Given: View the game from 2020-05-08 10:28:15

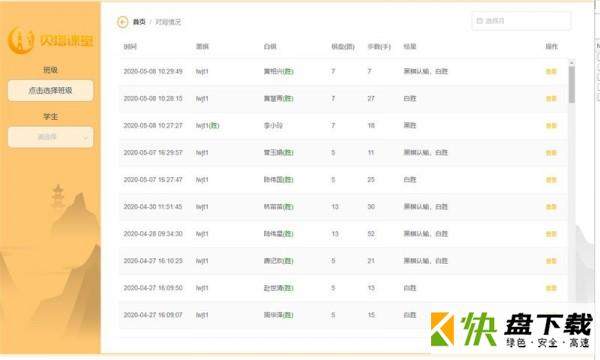Looking at the screenshot, I should pyautogui.click(x=551, y=99).
